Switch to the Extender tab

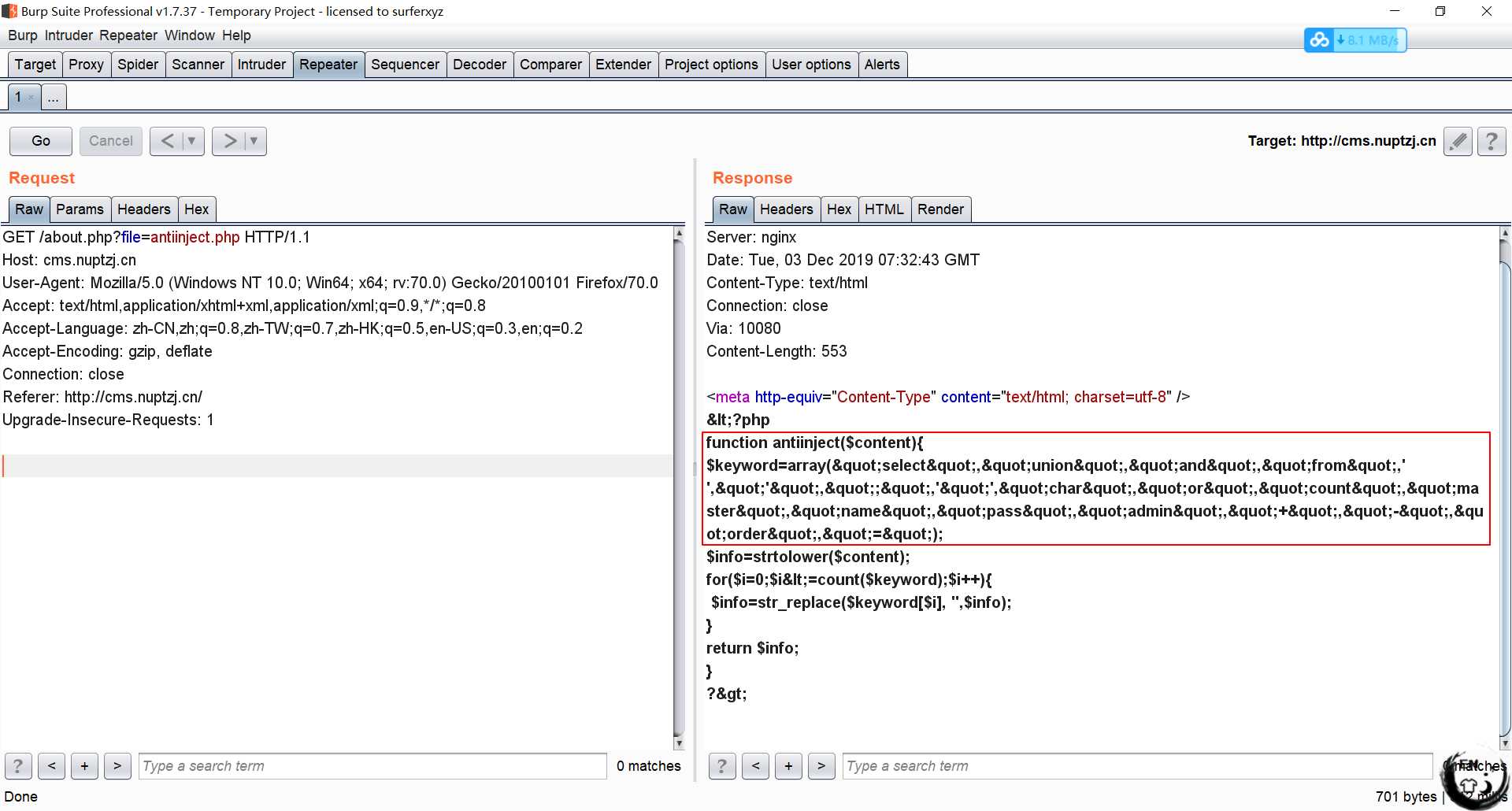(x=623, y=65)
